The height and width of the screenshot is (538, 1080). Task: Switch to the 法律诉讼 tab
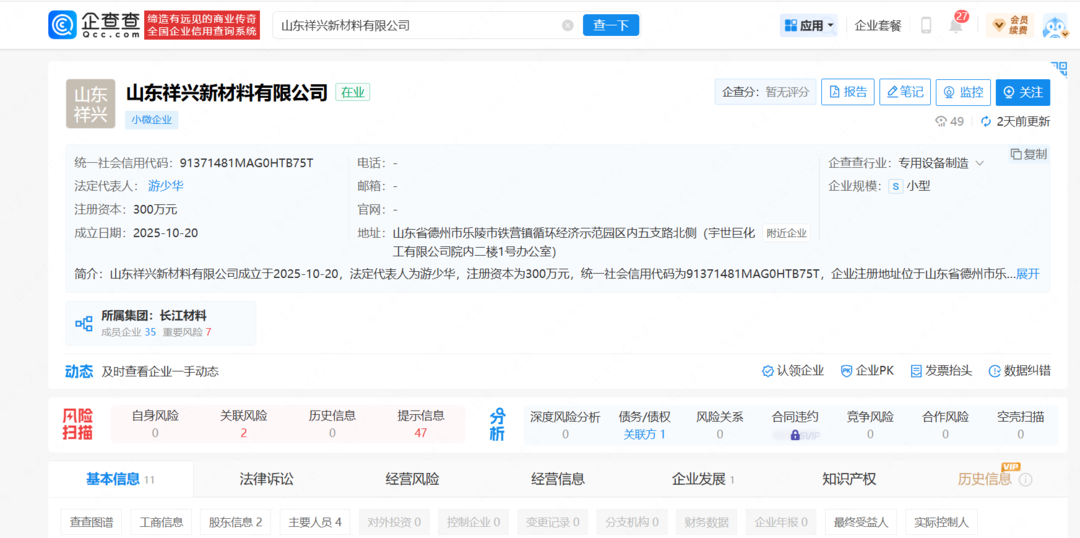(267, 479)
